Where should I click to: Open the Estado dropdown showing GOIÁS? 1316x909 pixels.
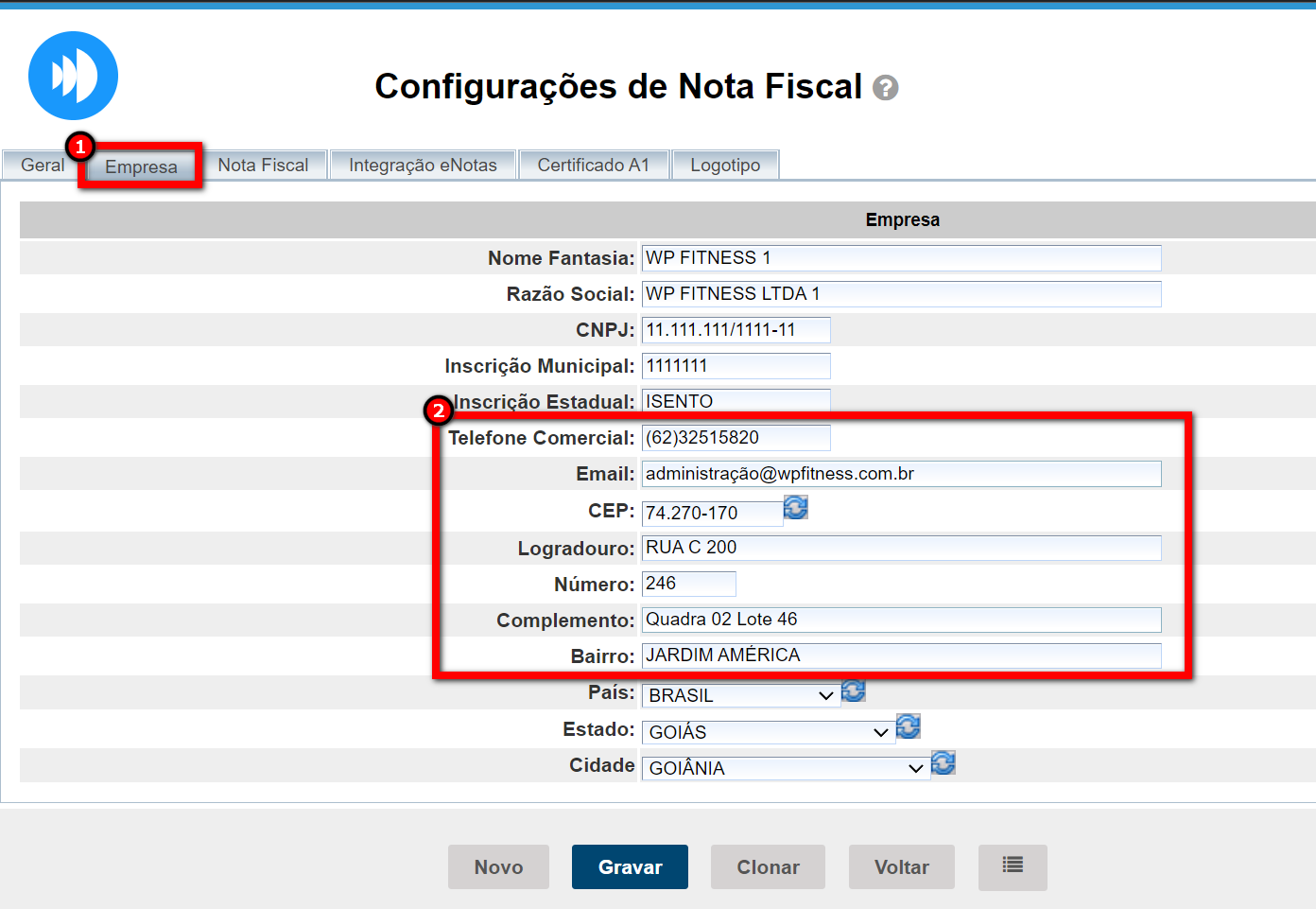click(768, 732)
